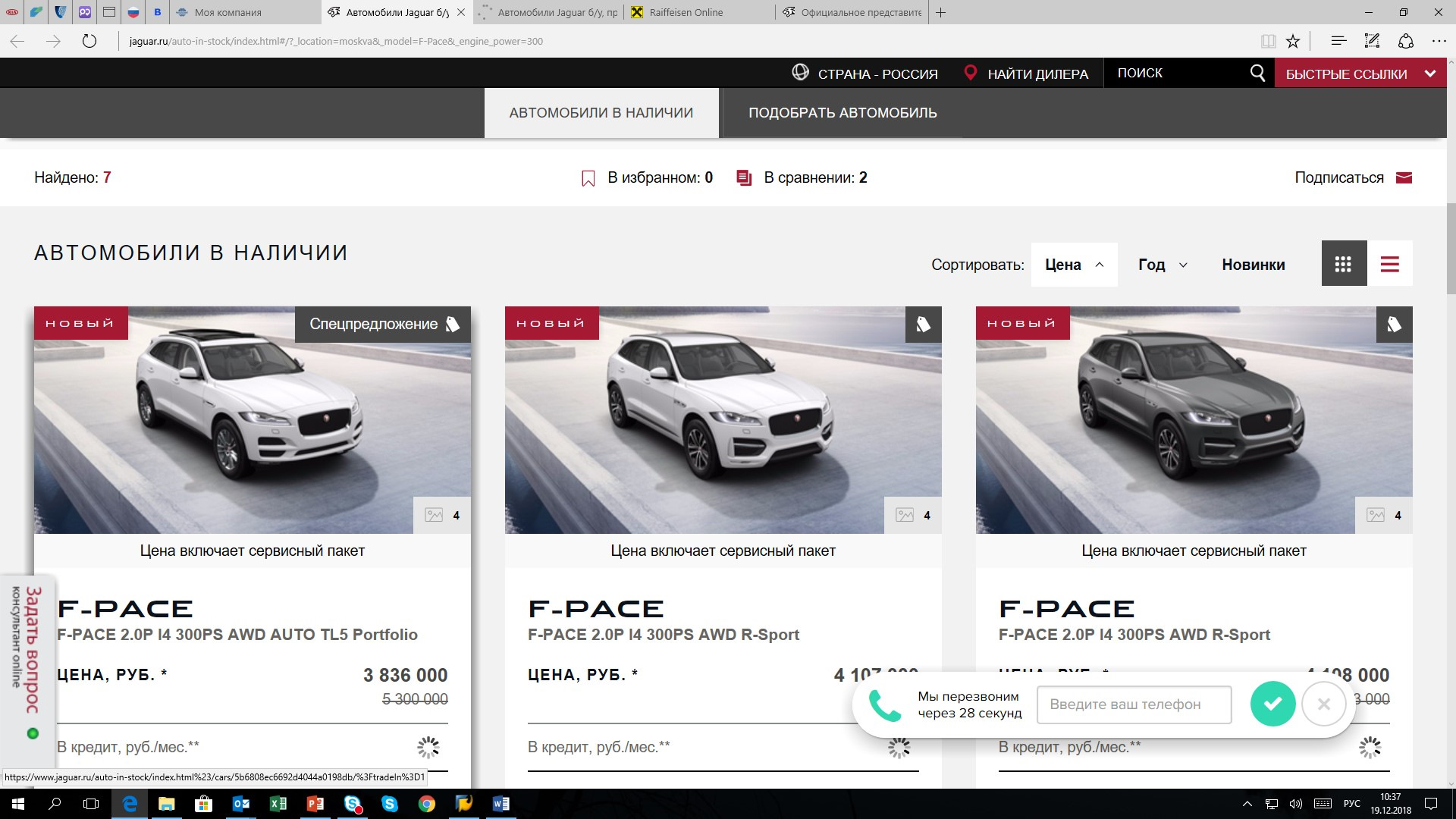Open Outlook from taskbar

click(x=241, y=804)
